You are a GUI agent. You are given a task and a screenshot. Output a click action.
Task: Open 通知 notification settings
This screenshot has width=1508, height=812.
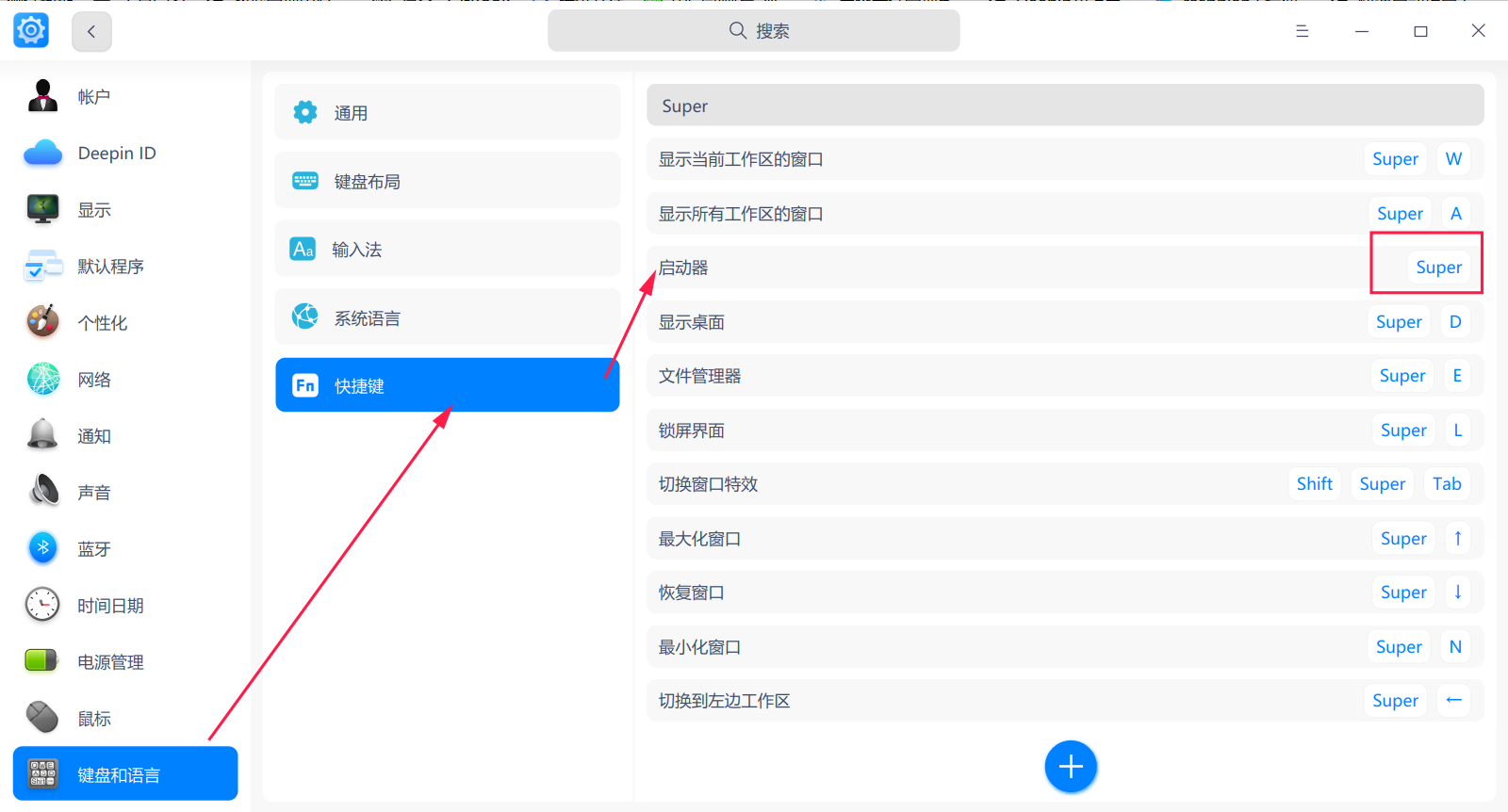[125, 436]
